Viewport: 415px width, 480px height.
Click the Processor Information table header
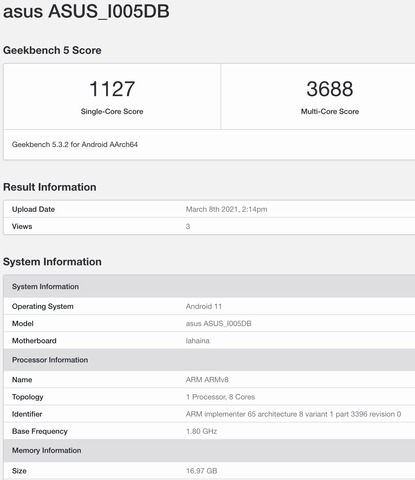click(x=209, y=360)
